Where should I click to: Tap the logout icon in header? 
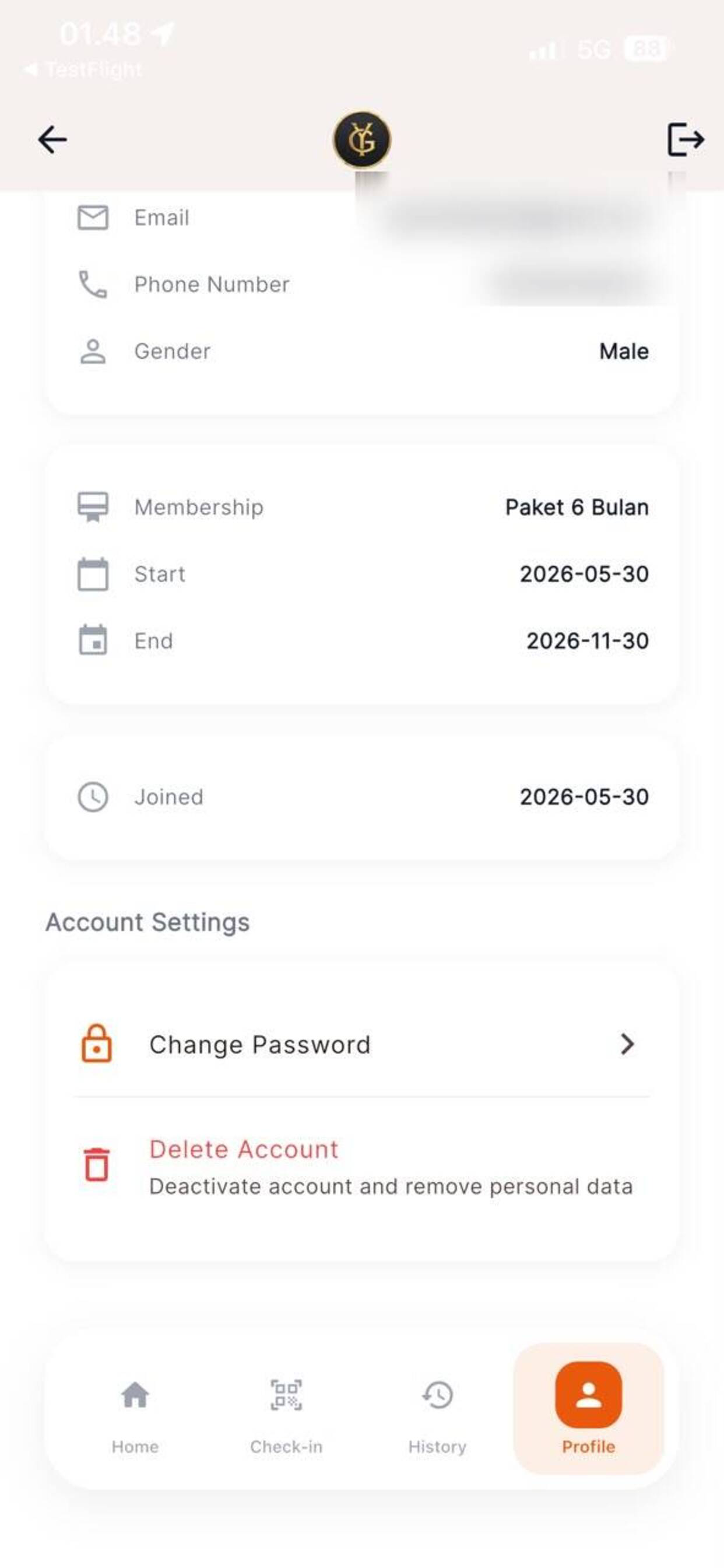tap(686, 139)
